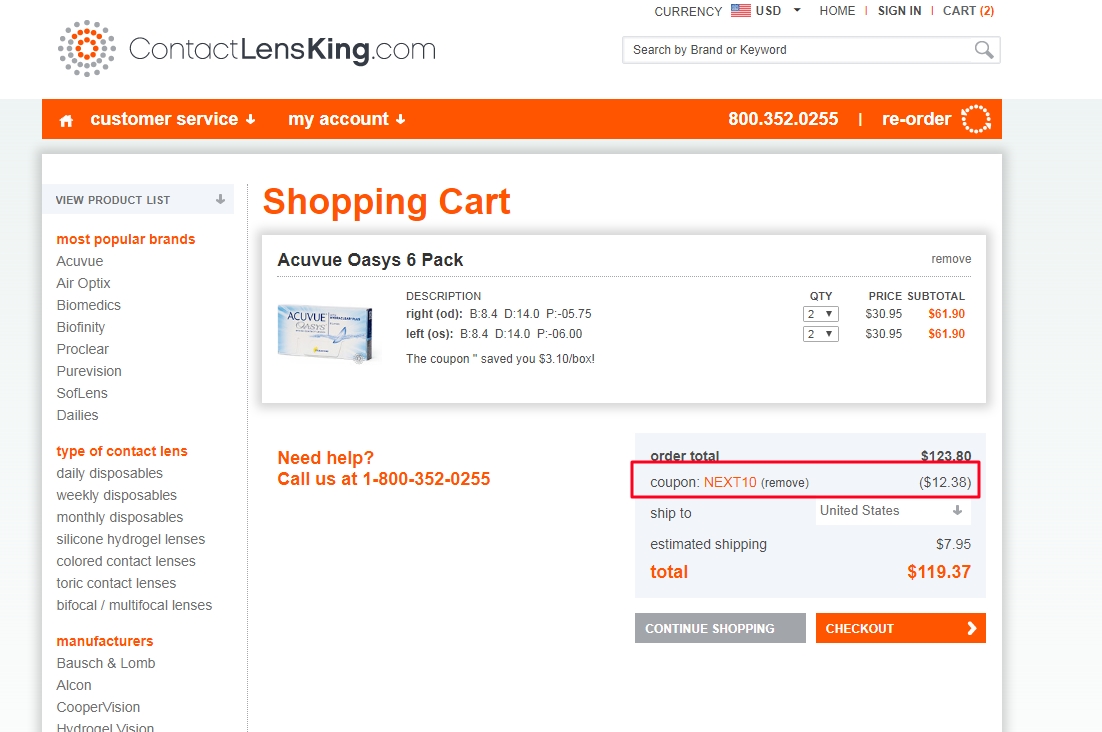The width and height of the screenshot is (1102, 732).
Task: Select toric contact lenses
Action: [x=116, y=583]
